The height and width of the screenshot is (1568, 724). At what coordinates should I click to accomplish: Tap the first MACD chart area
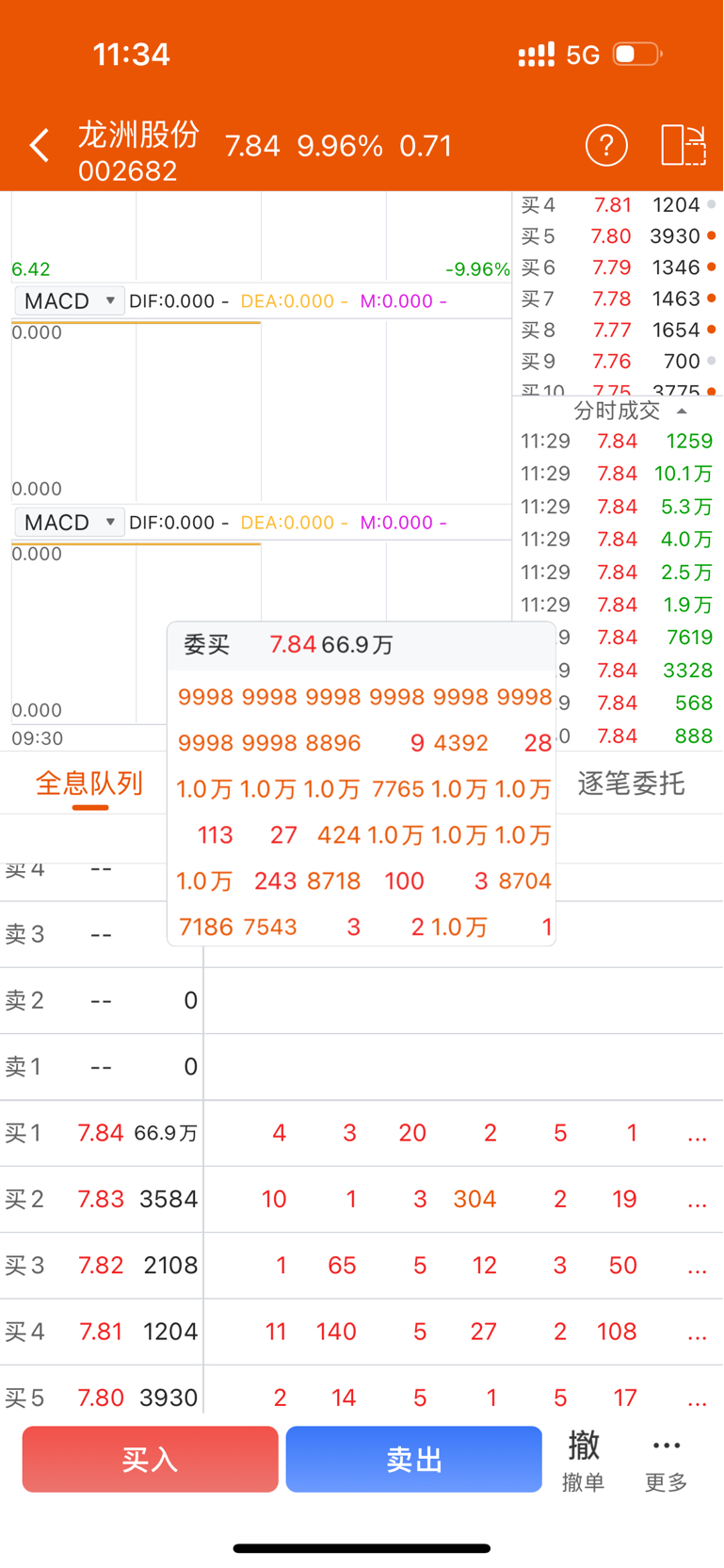coord(262,410)
